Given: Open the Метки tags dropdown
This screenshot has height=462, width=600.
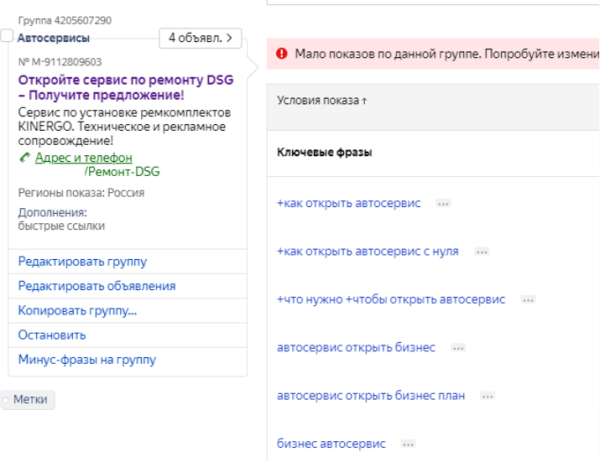Looking at the screenshot, I should click(x=29, y=399).
